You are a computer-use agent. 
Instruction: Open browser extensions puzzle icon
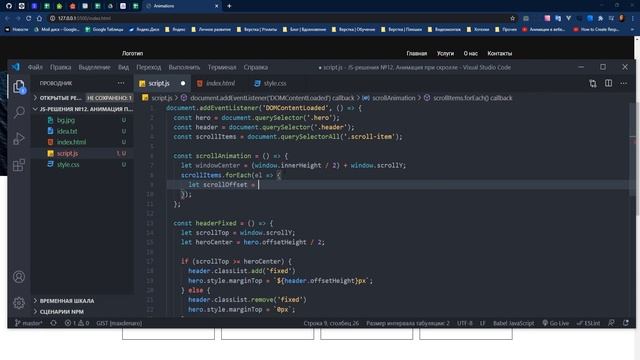pos(600,18)
